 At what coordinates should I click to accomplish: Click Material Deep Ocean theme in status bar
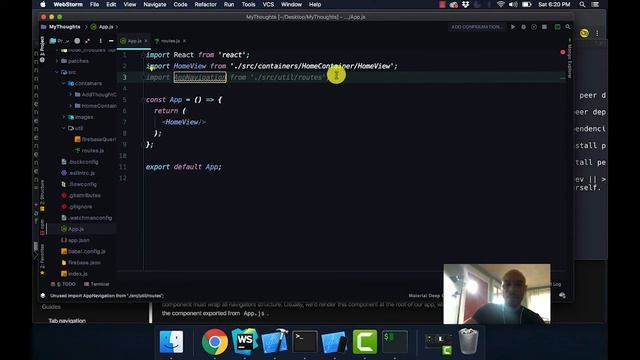[425, 296]
